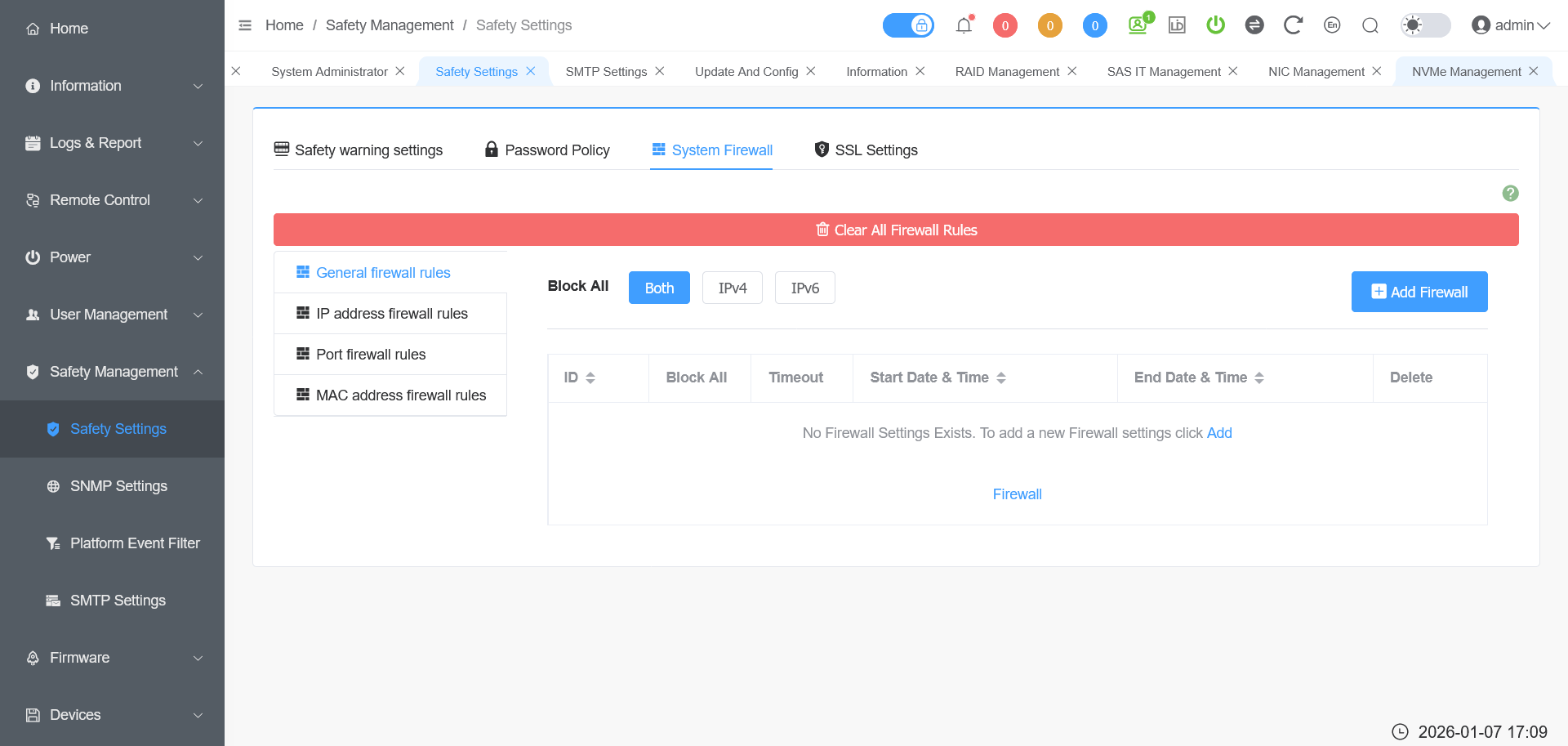Click the green power status icon
The image size is (1568, 746).
click(1215, 25)
